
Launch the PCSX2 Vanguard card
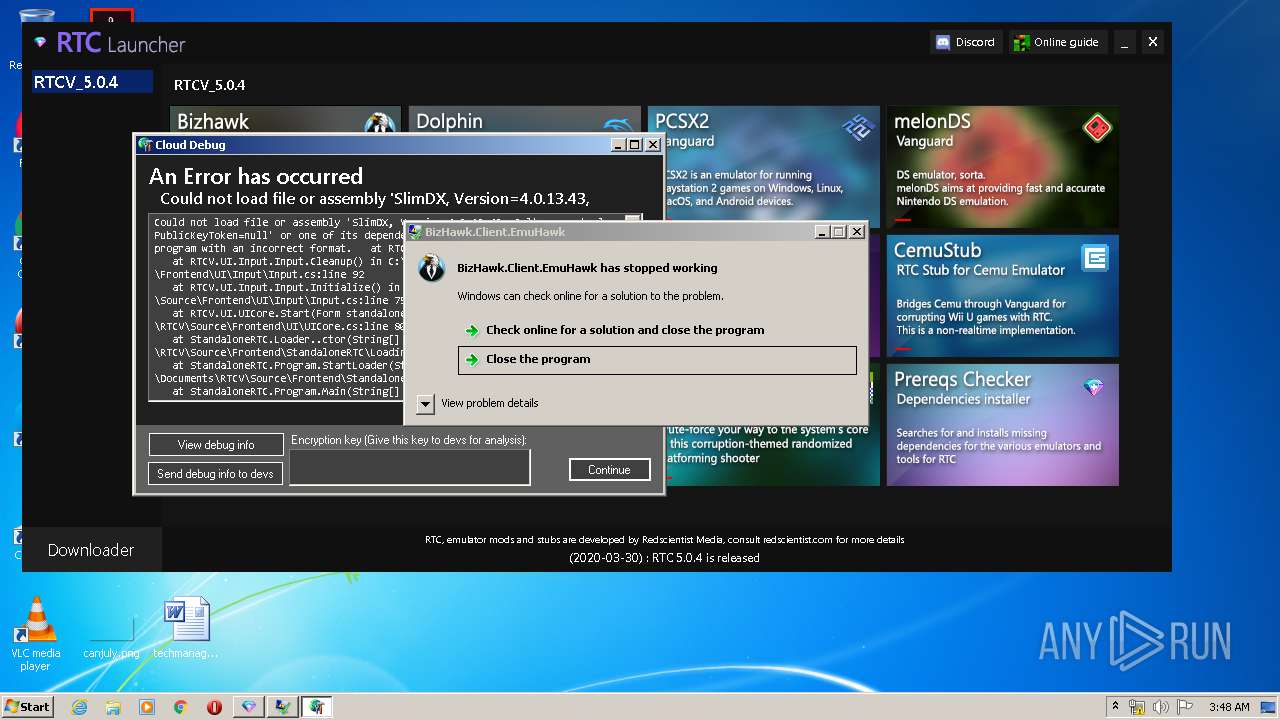764,165
